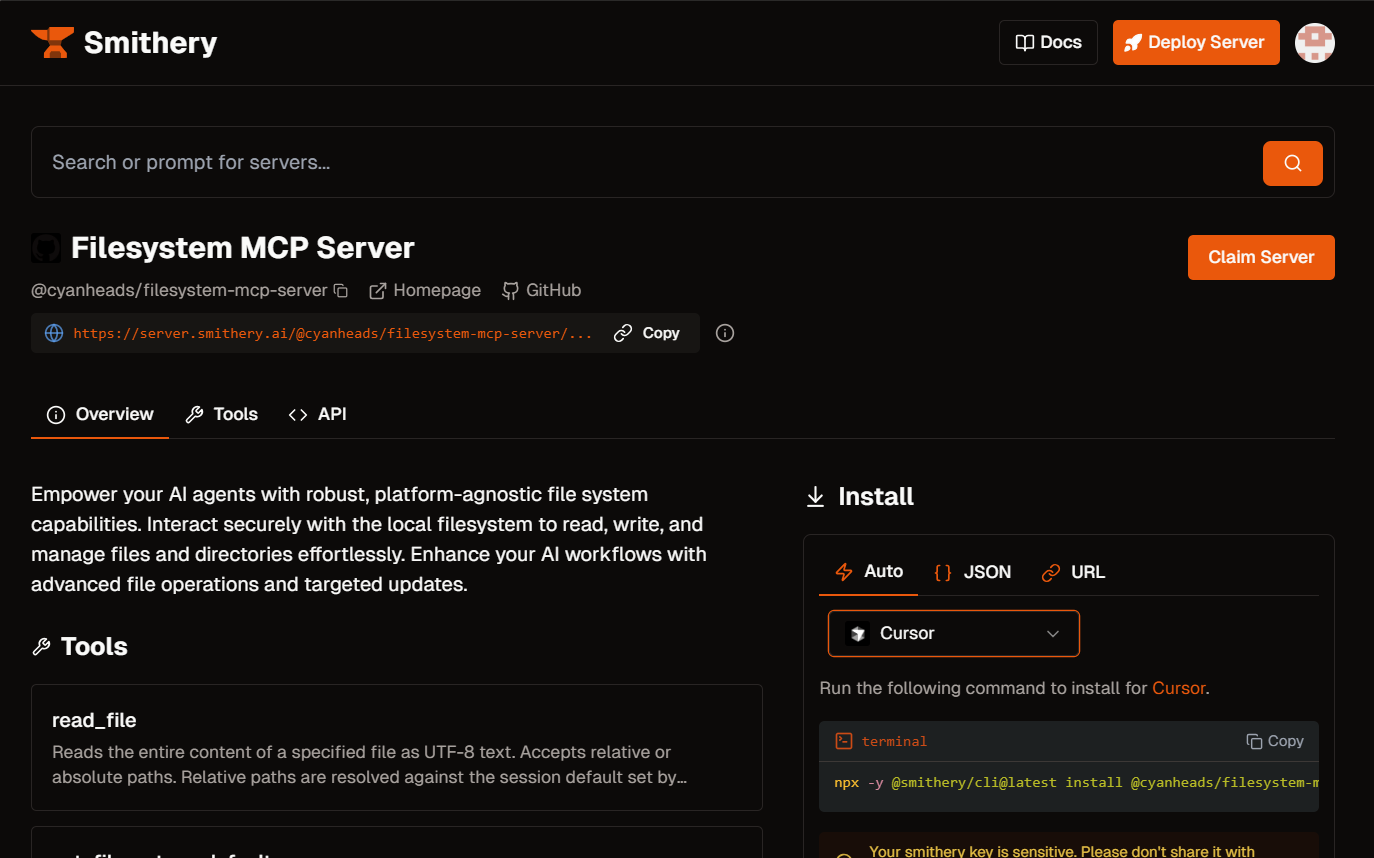
Task: Click the orange search magnifier button
Action: (1293, 163)
